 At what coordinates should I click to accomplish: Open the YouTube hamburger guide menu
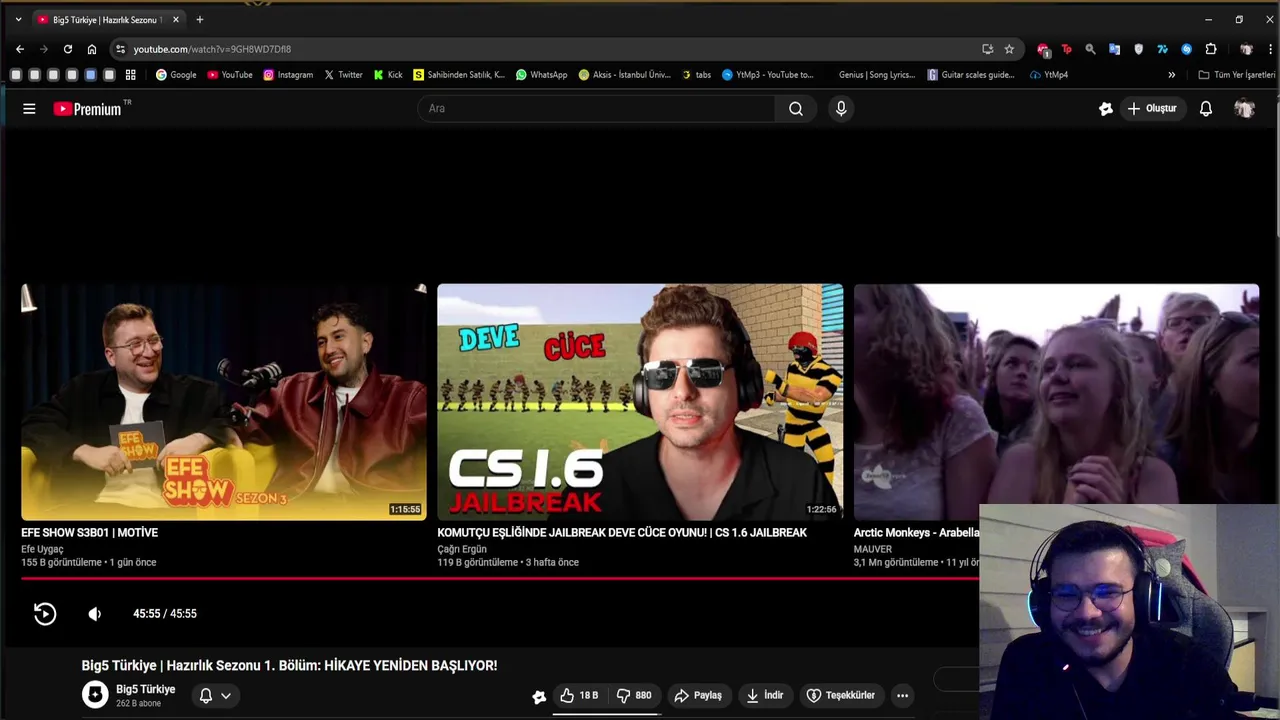[x=29, y=108]
